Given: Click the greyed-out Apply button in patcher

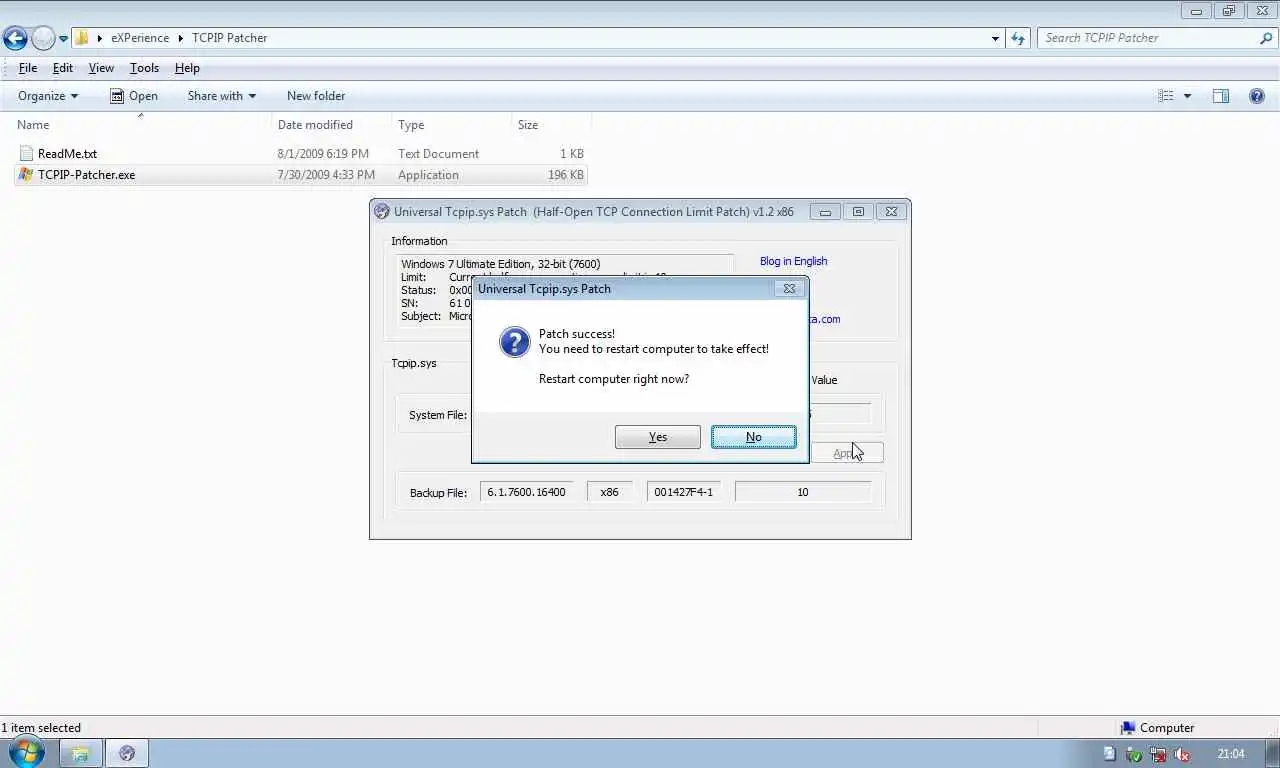Looking at the screenshot, I should point(846,453).
